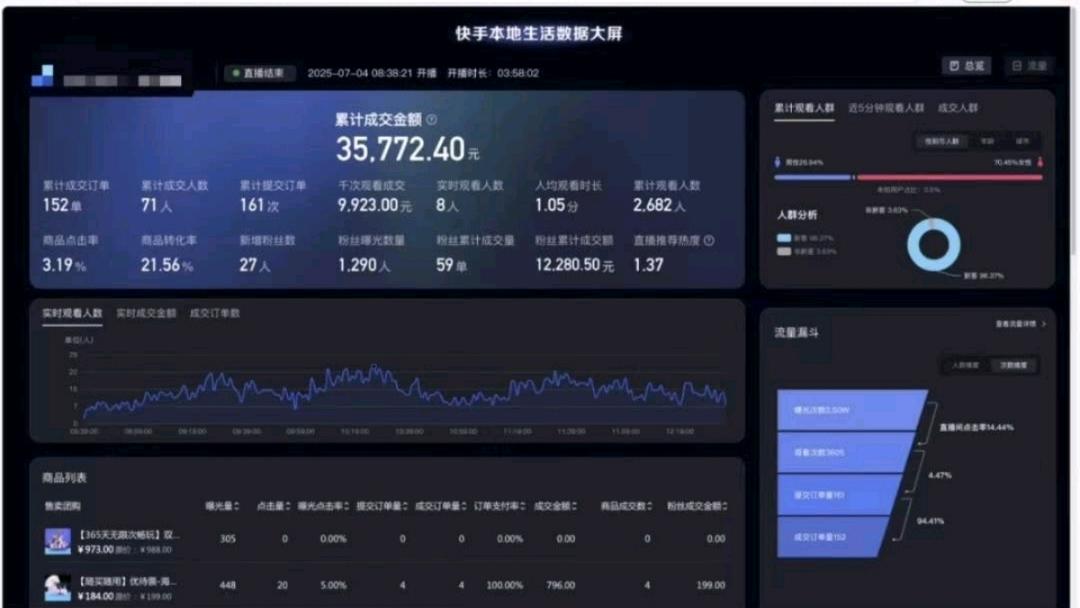Click 商品点击率 value 3.19%
This screenshot has width=1080, height=608.
[x=64, y=265]
